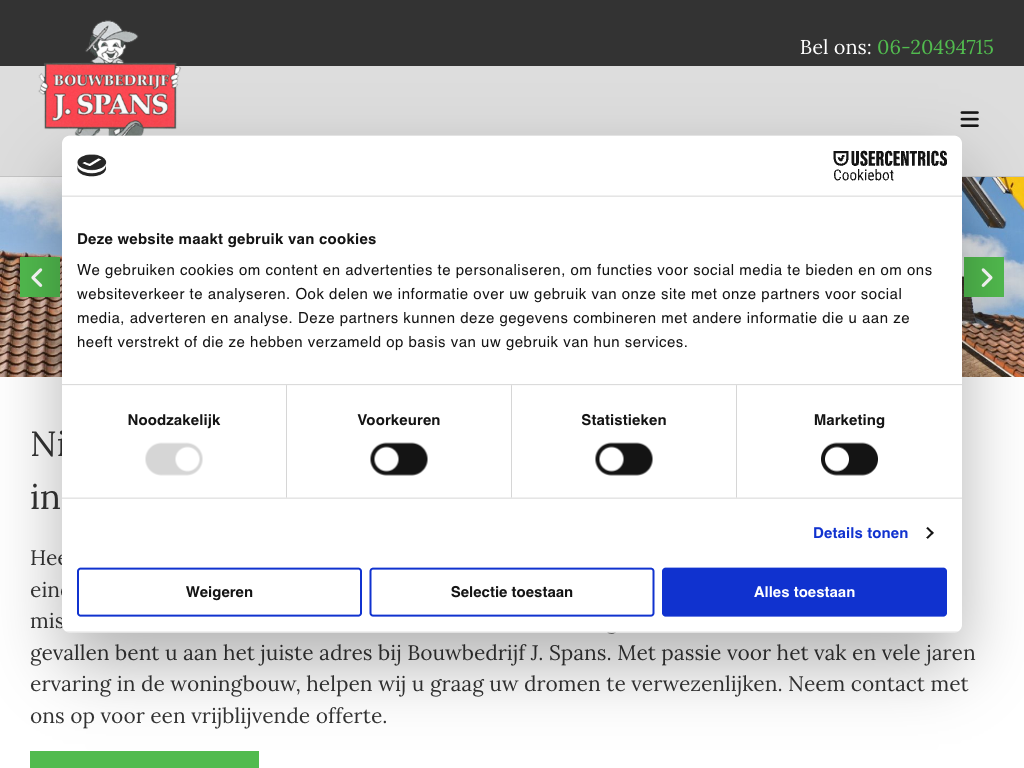
Task: Open the hamburger navigation menu
Action: [969, 119]
